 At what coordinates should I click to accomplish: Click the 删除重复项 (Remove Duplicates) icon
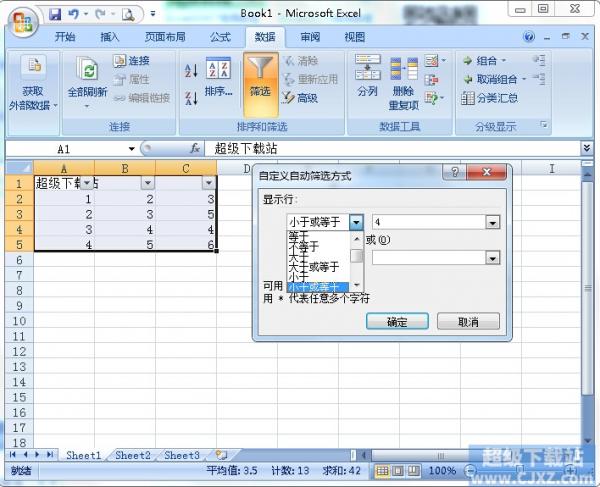point(403,80)
